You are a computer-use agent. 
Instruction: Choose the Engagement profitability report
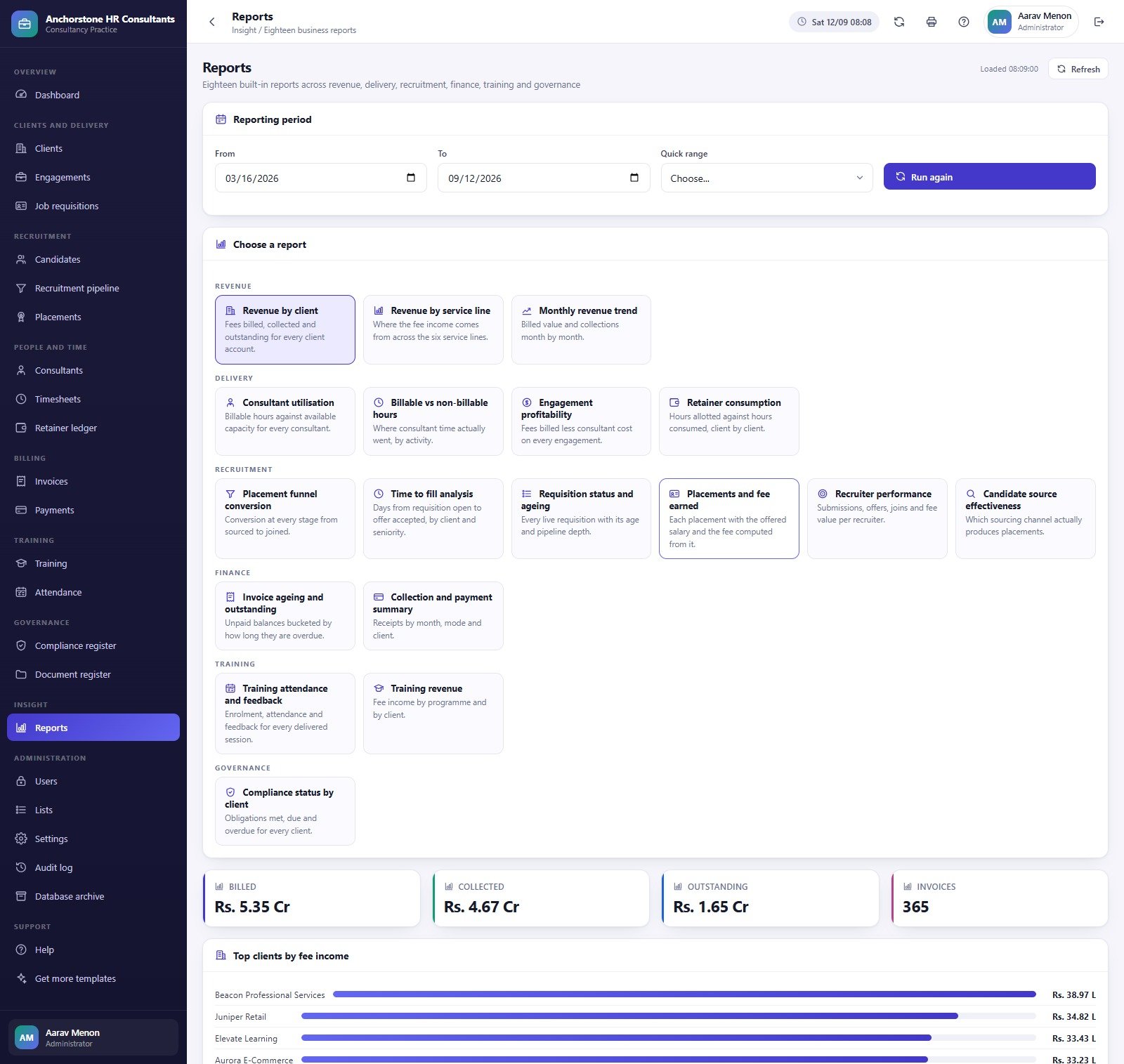click(581, 421)
